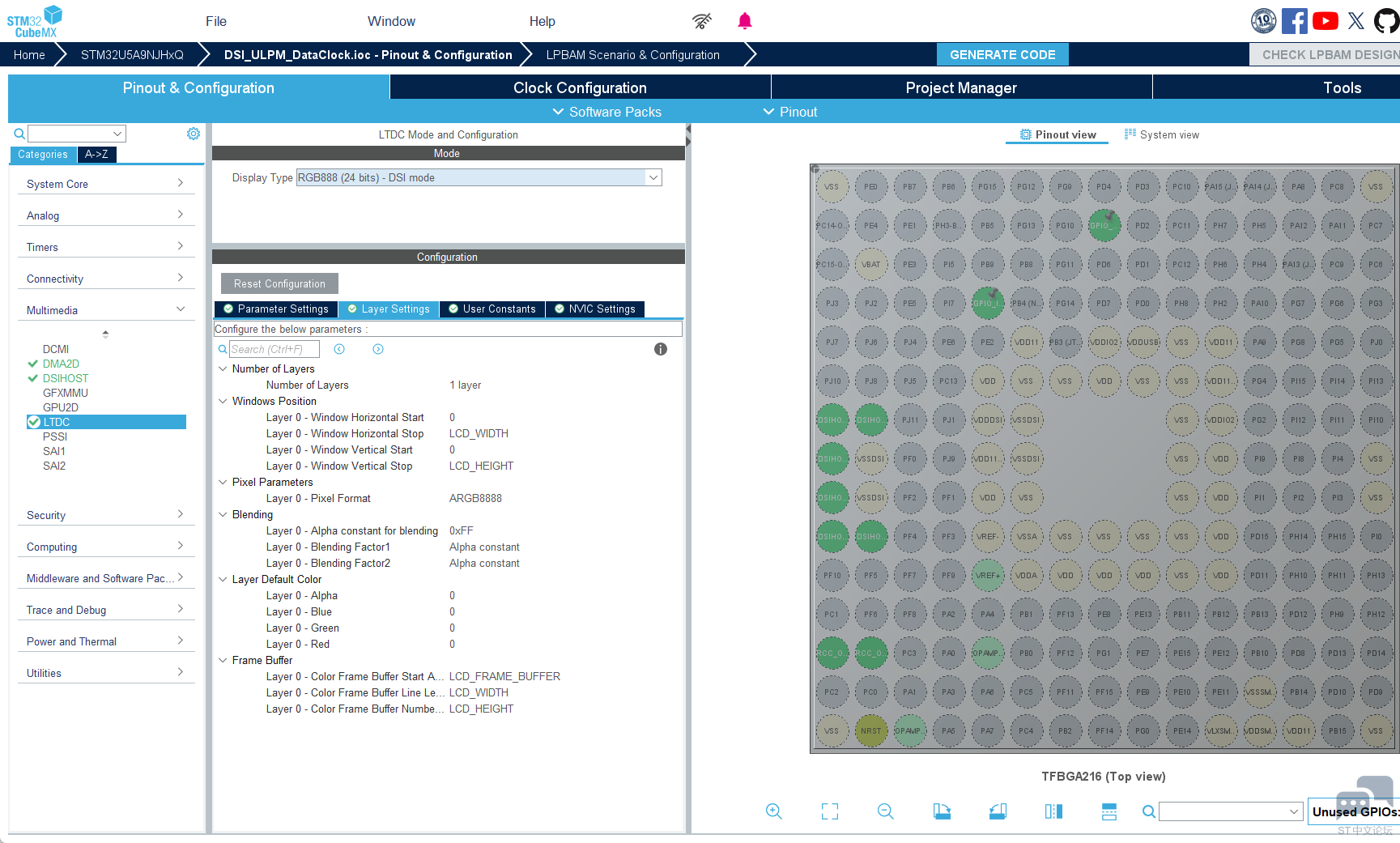Screen dimensions: 1400x843
Task: Go to next parameter search result
Action: pyautogui.click(x=378, y=349)
